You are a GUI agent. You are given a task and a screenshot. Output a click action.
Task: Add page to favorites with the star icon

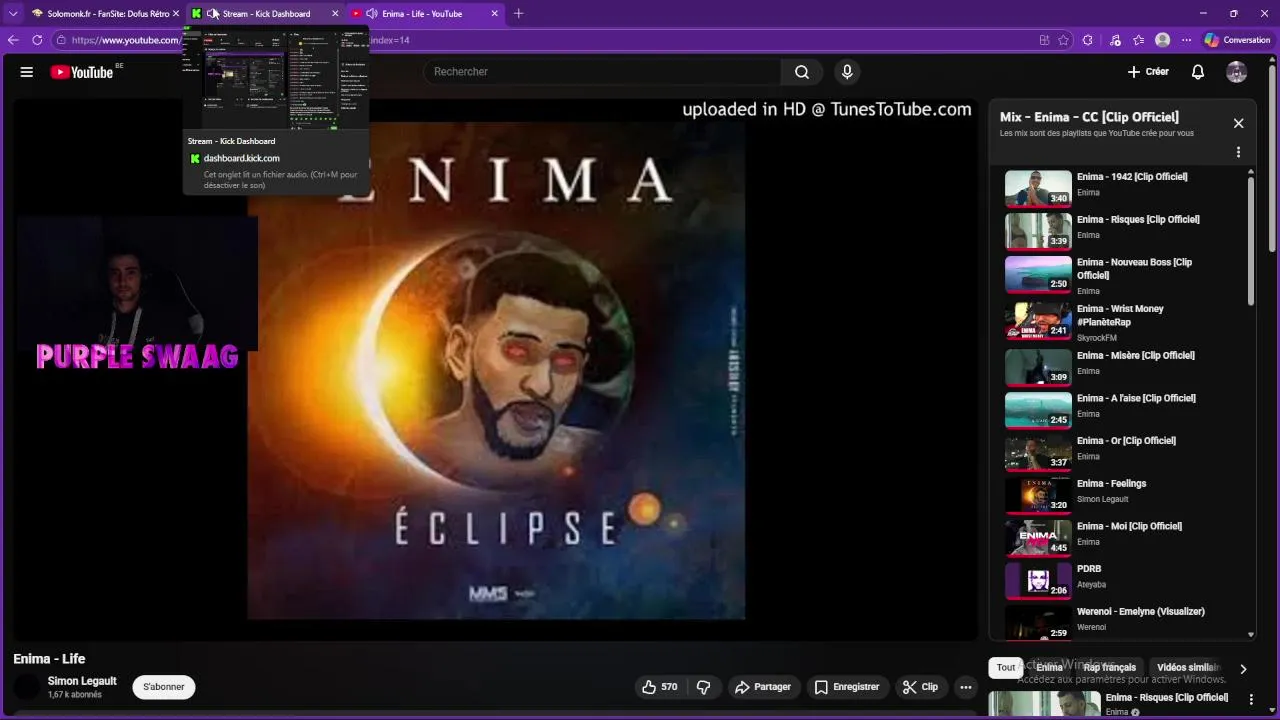pyautogui.click(x=1064, y=40)
